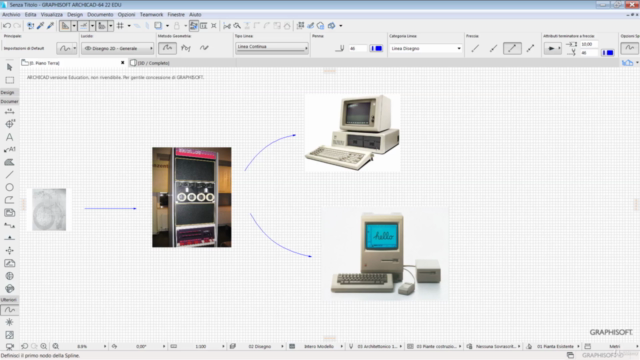This screenshot has width=640, height=360.
Task: Select the Drawing tool in toolbox
Action: point(9,213)
